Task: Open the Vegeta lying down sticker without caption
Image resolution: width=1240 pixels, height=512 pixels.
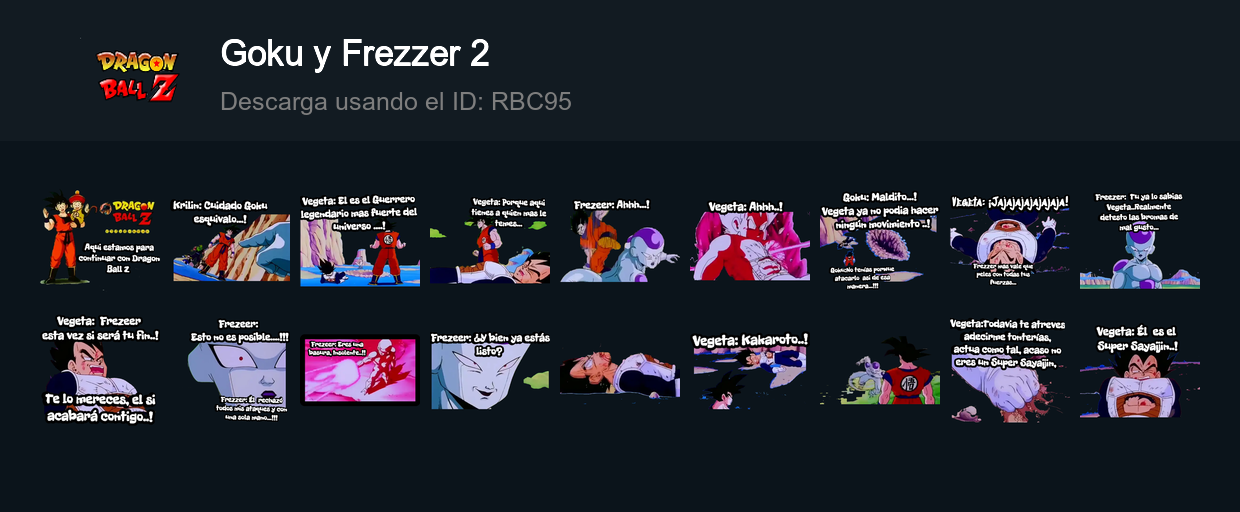Action: pyautogui.click(x=620, y=372)
